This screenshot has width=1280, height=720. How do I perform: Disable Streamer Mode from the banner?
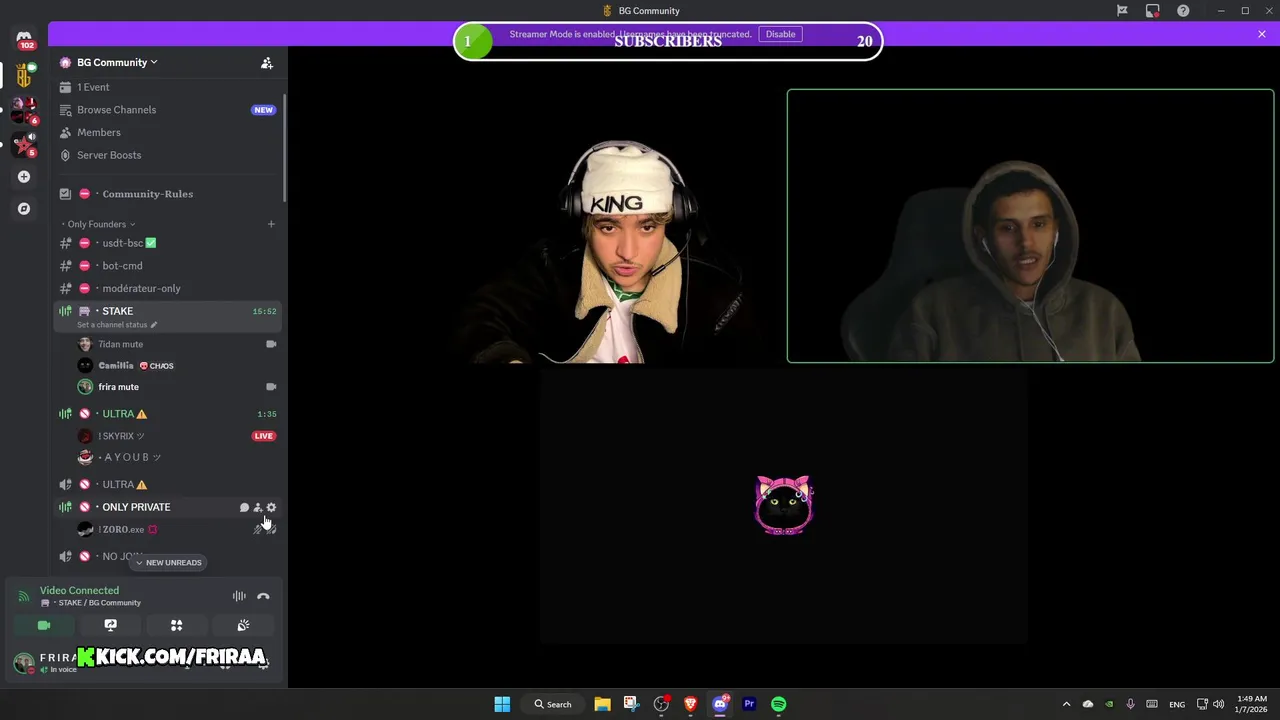tap(780, 34)
